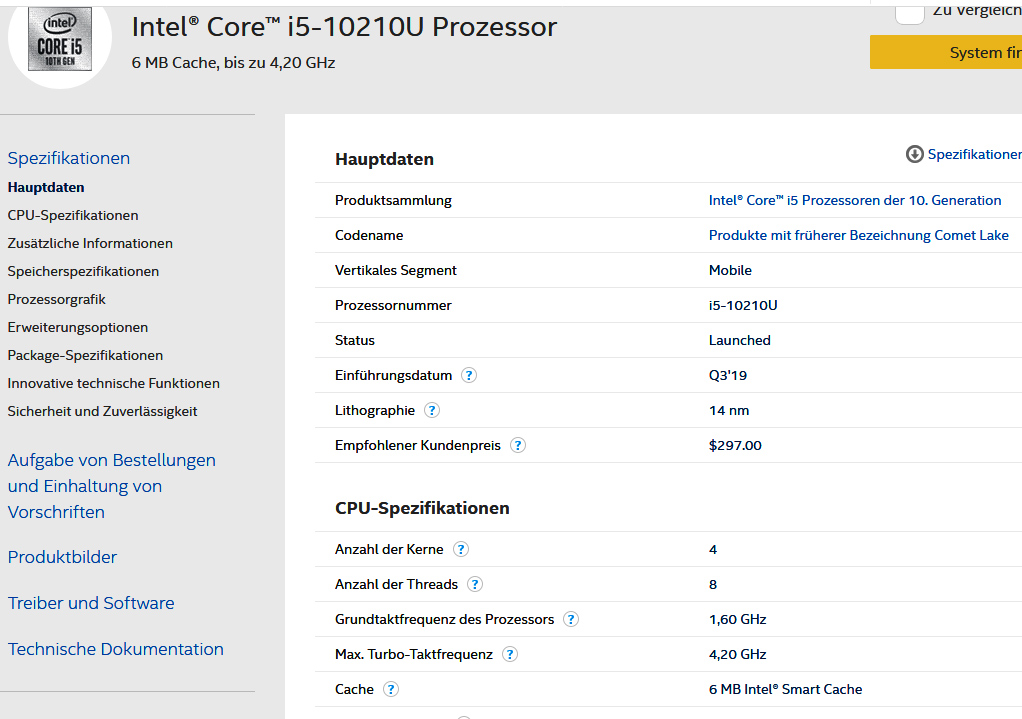The width and height of the screenshot is (1022, 719).
Task: Click the Mobile value for Vertikales Segment
Action: pyautogui.click(x=730, y=271)
